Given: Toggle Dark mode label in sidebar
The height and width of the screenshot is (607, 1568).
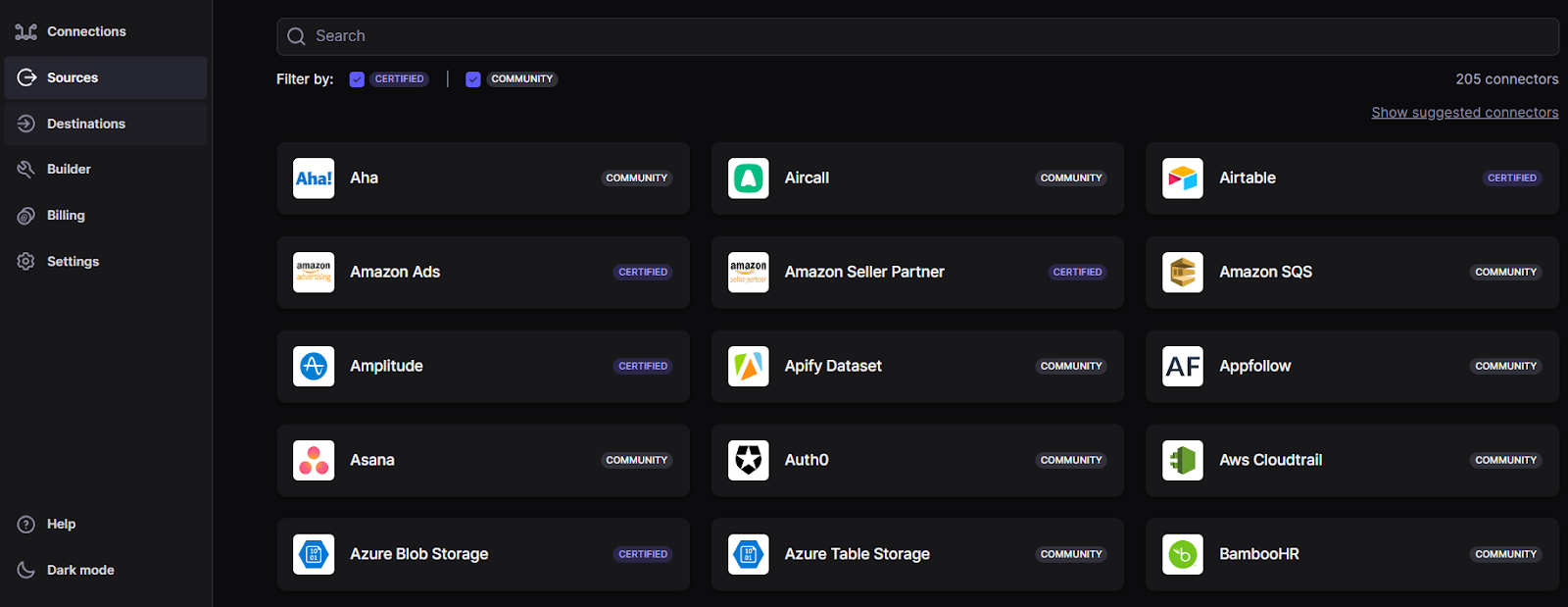Looking at the screenshot, I should point(80,570).
